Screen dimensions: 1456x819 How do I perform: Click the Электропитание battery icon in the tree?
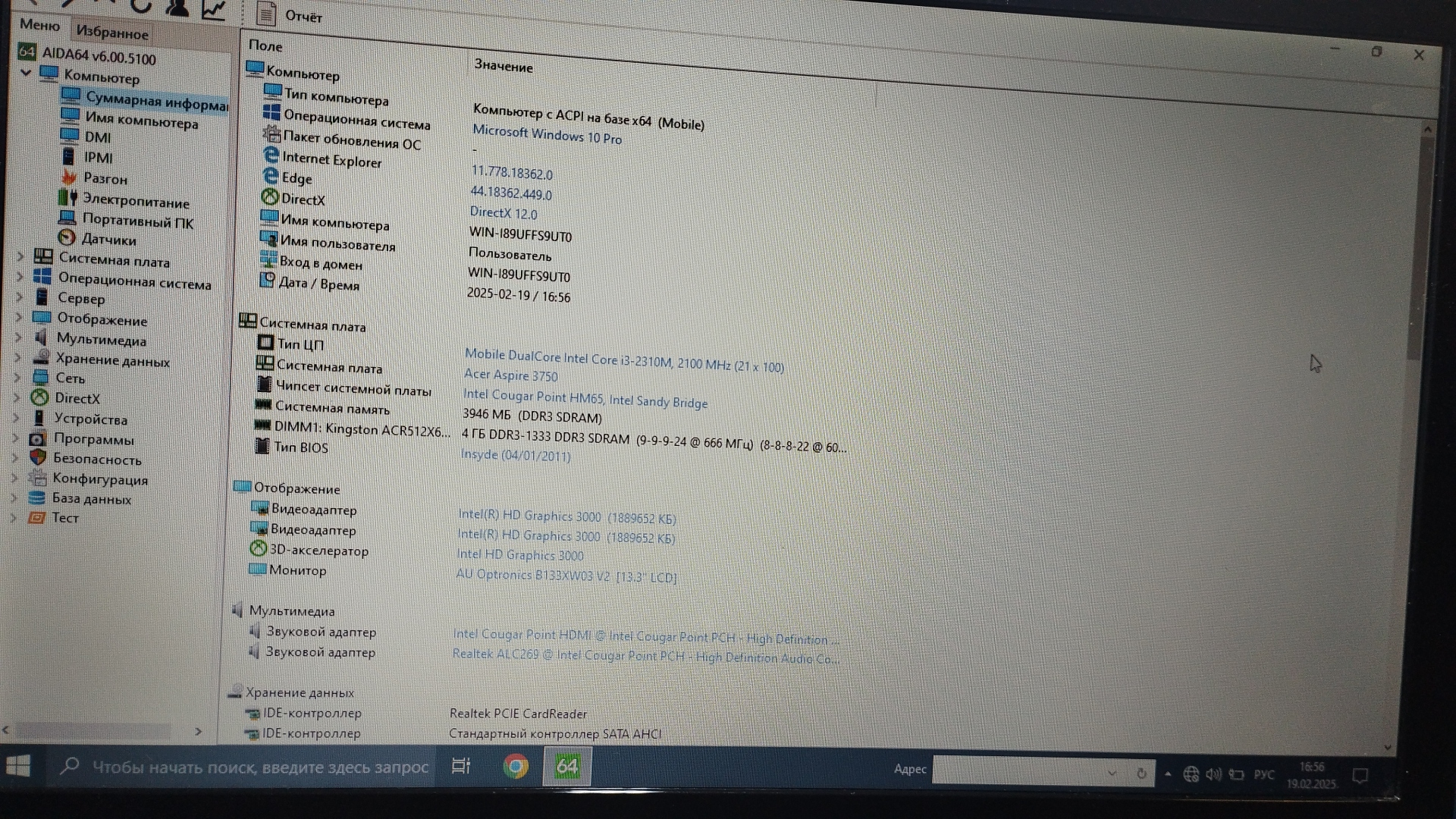(x=67, y=197)
